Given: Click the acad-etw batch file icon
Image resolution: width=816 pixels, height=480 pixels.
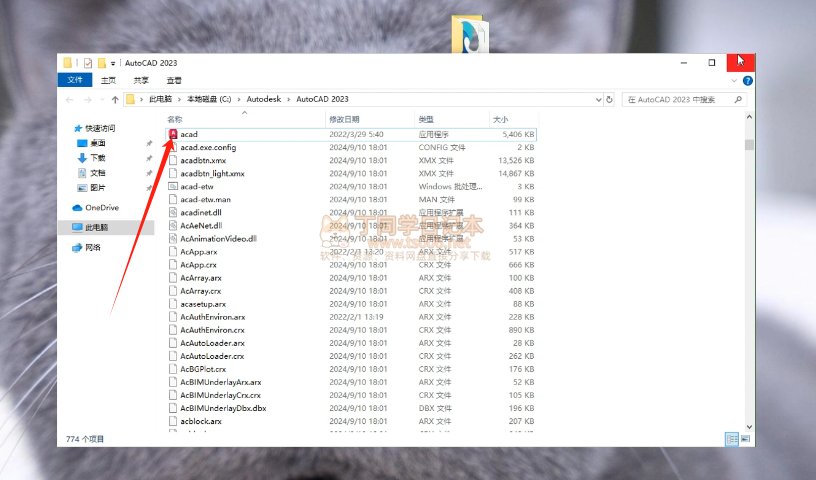Looking at the screenshot, I should click(x=173, y=186).
